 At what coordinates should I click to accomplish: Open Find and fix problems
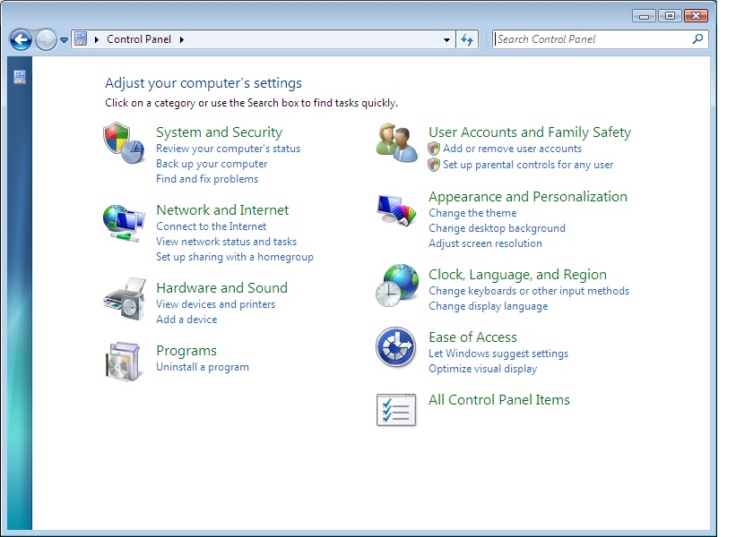(x=207, y=179)
